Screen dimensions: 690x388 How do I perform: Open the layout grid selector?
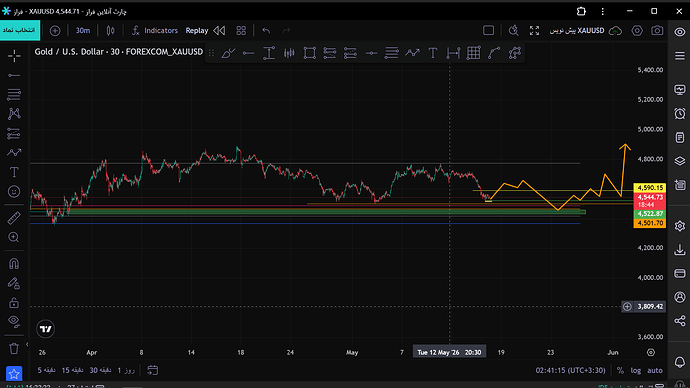[241, 30]
